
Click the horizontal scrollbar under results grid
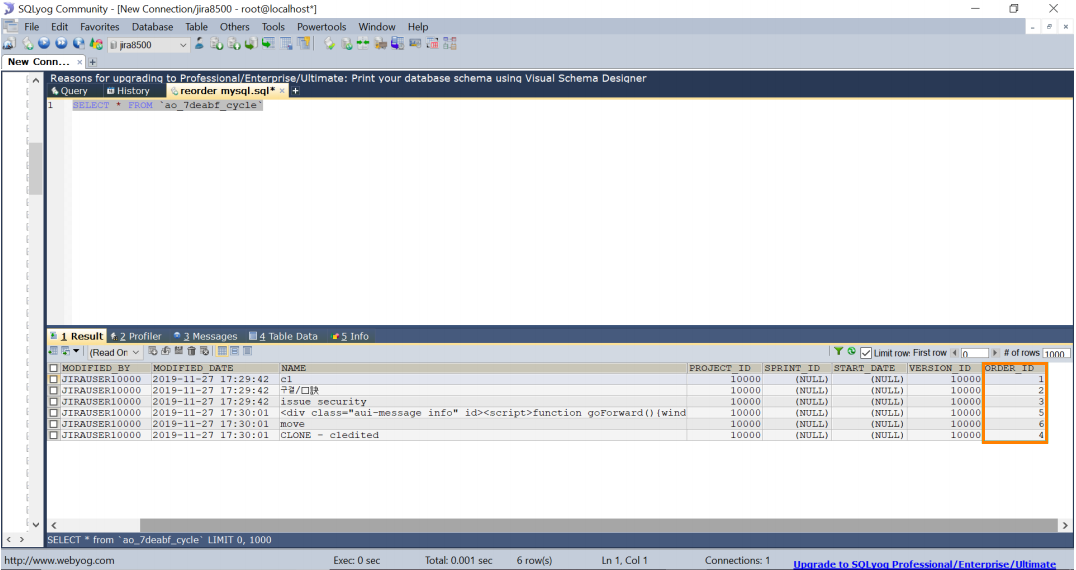click(598, 525)
